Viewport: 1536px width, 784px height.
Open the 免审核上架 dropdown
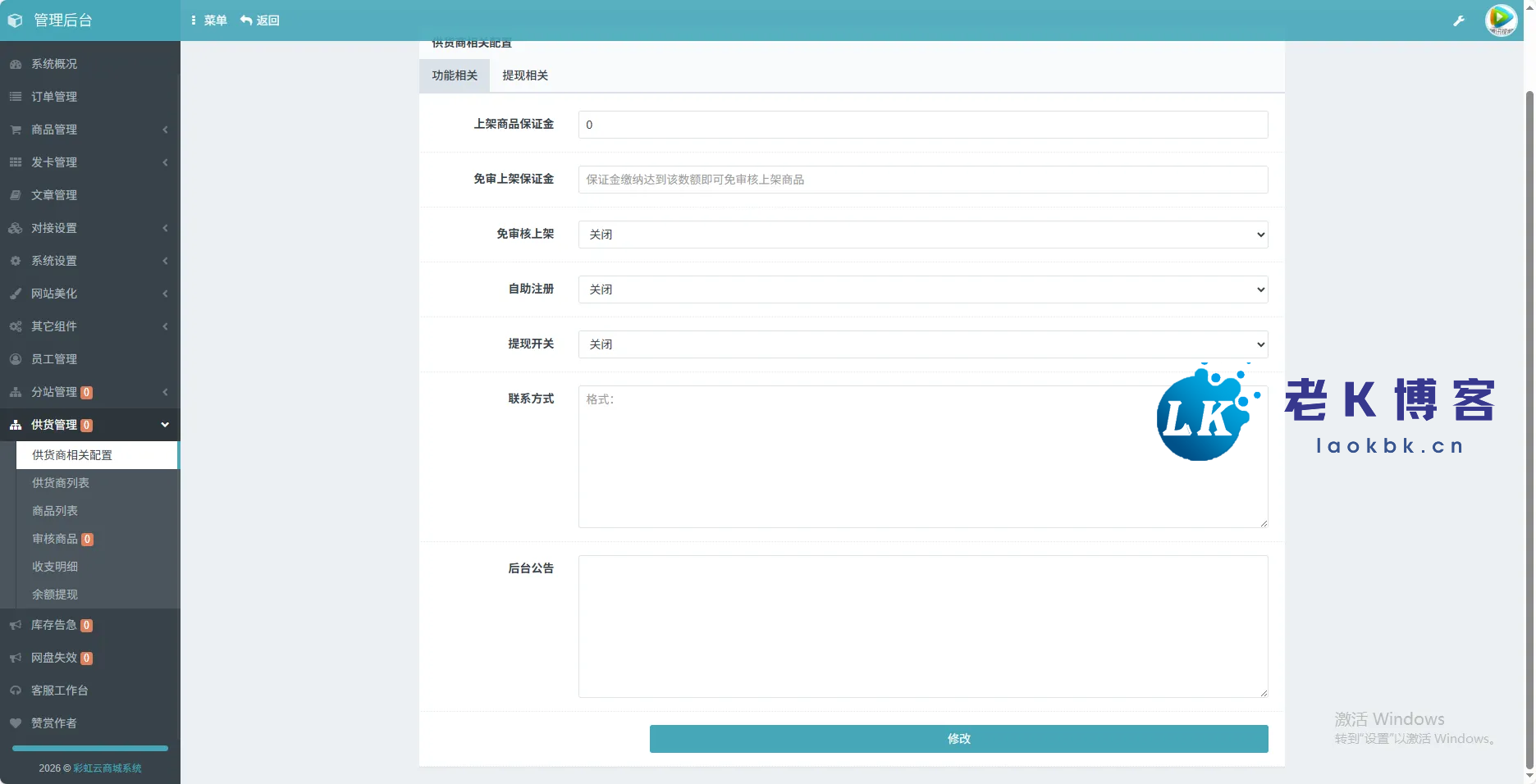click(x=922, y=235)
